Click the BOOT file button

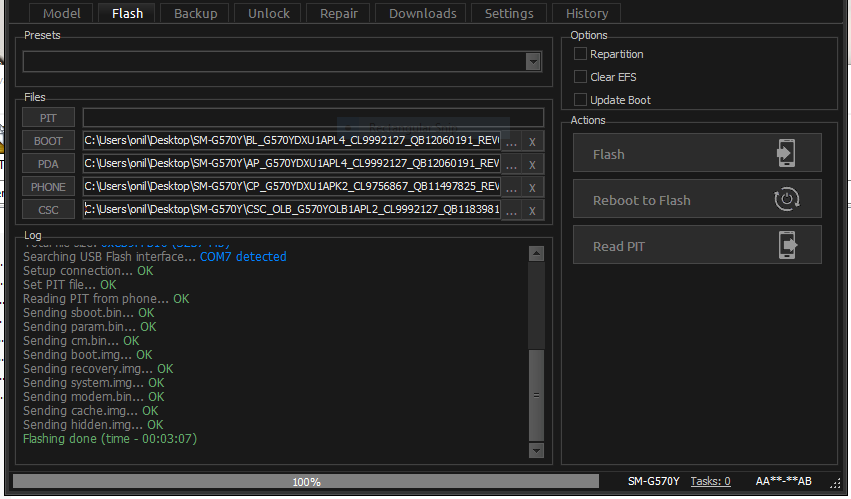tap(48, 141)
